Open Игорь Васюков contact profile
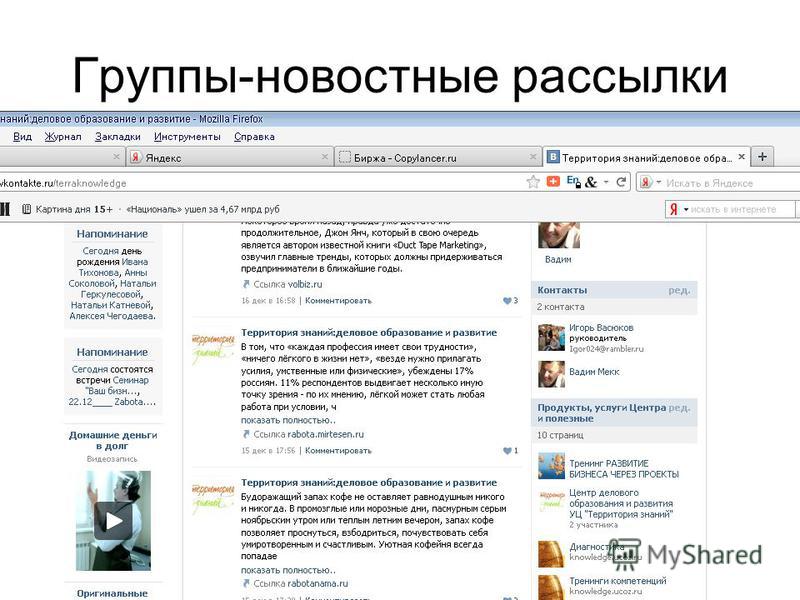This screenshot has height=600, width=800. 601,328
